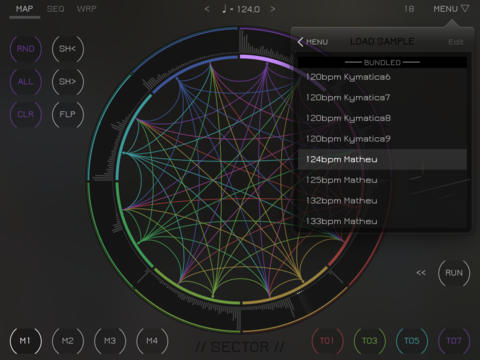Go back to MENU from Load Sample
This screenshot has width=480, height=360.
(312, 42)
